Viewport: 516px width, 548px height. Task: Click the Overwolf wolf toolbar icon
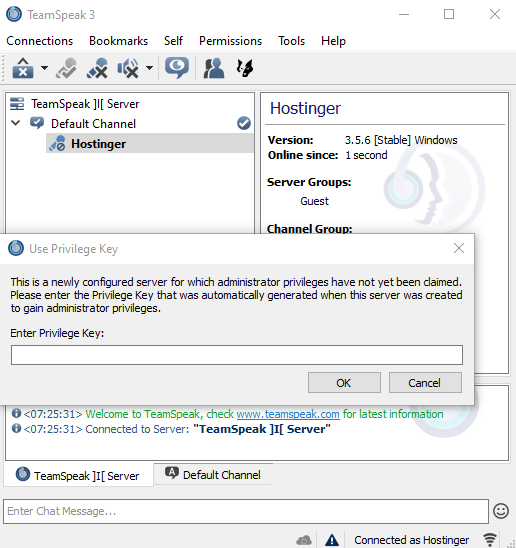click(x=245, y=68)
